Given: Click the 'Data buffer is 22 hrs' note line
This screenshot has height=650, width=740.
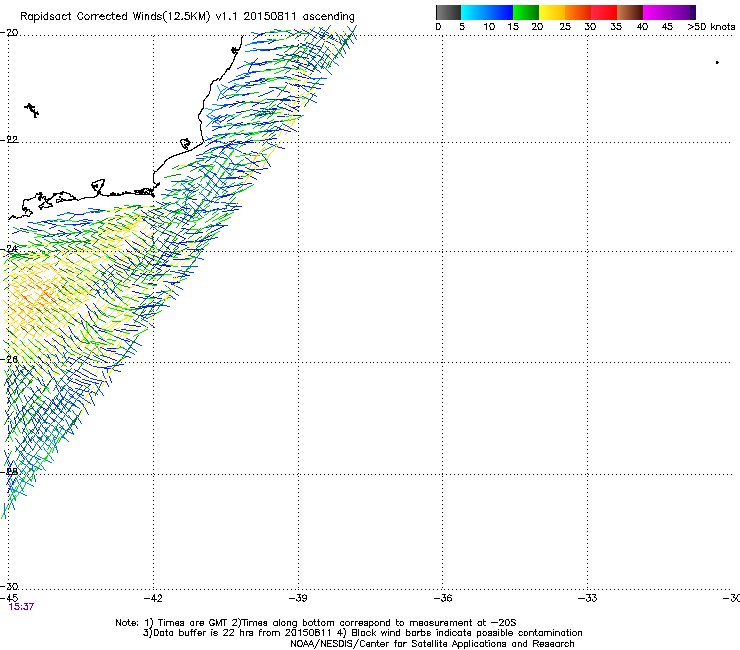Looking at the screenshot, I should tap(362, 633).
